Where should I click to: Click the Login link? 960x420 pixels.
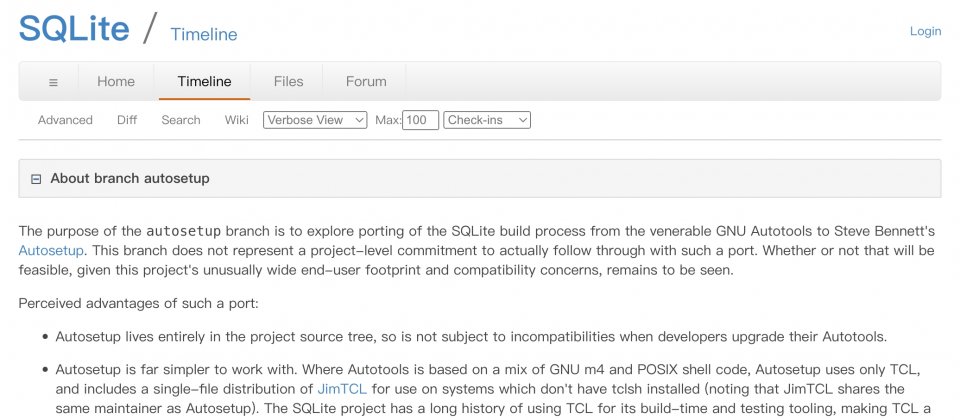tap(925, 31)
